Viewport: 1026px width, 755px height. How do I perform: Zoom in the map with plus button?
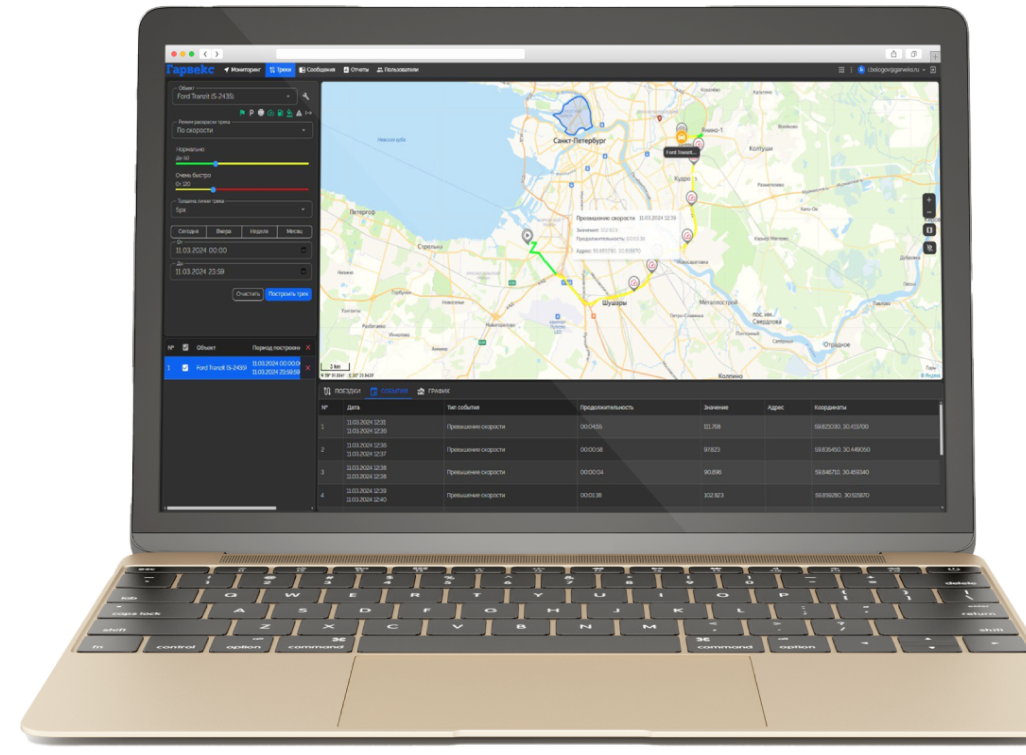(929, 200)
